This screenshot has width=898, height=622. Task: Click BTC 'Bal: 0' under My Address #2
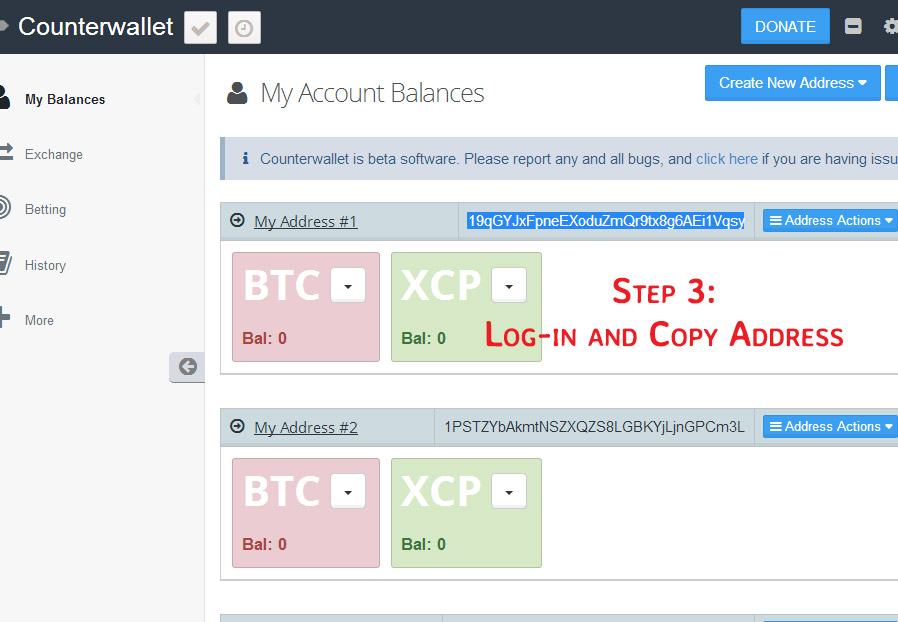pyautogui.click(x=264, y=545)
